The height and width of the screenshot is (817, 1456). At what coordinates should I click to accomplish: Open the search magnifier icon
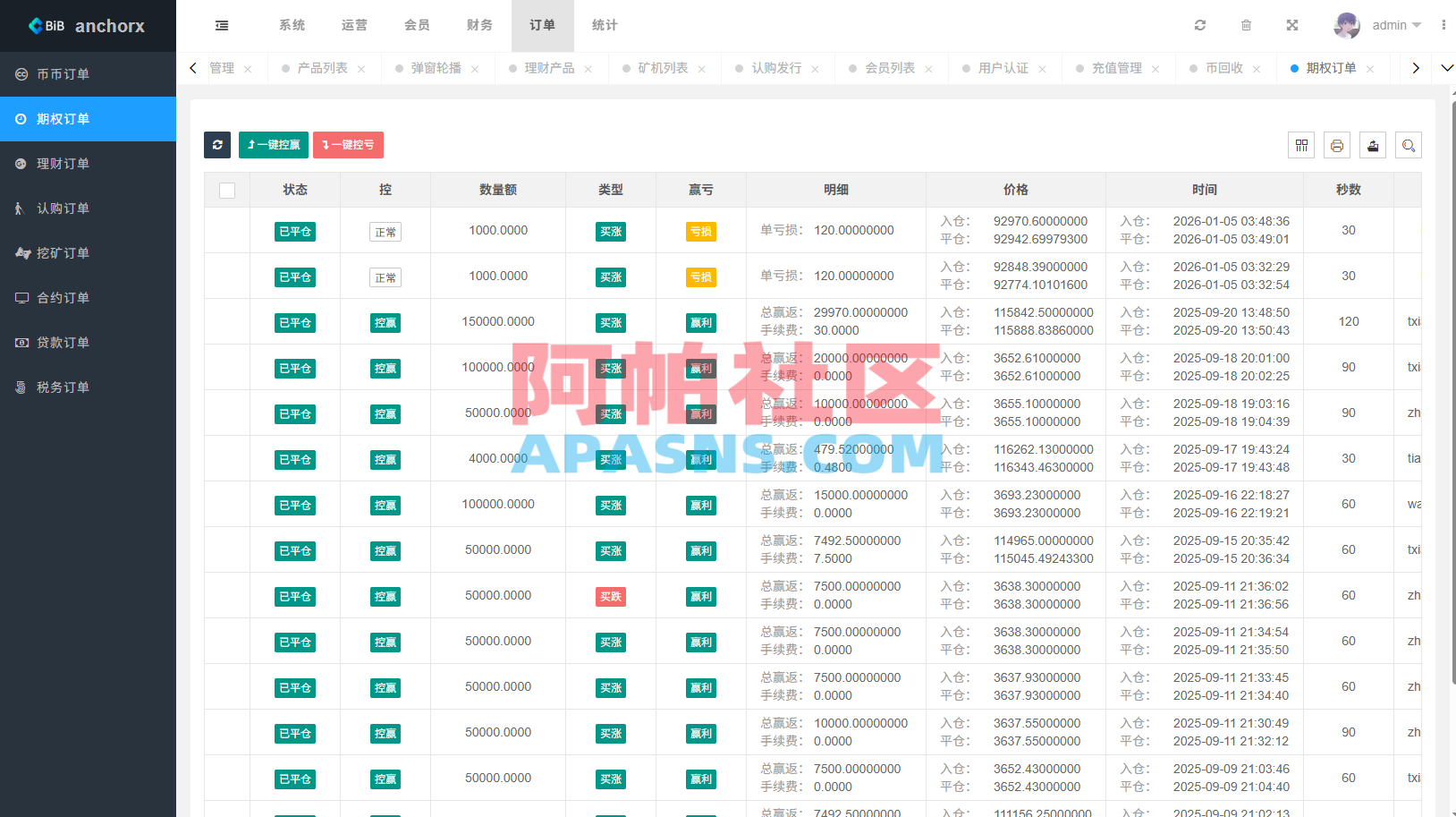click(1409, 145)
